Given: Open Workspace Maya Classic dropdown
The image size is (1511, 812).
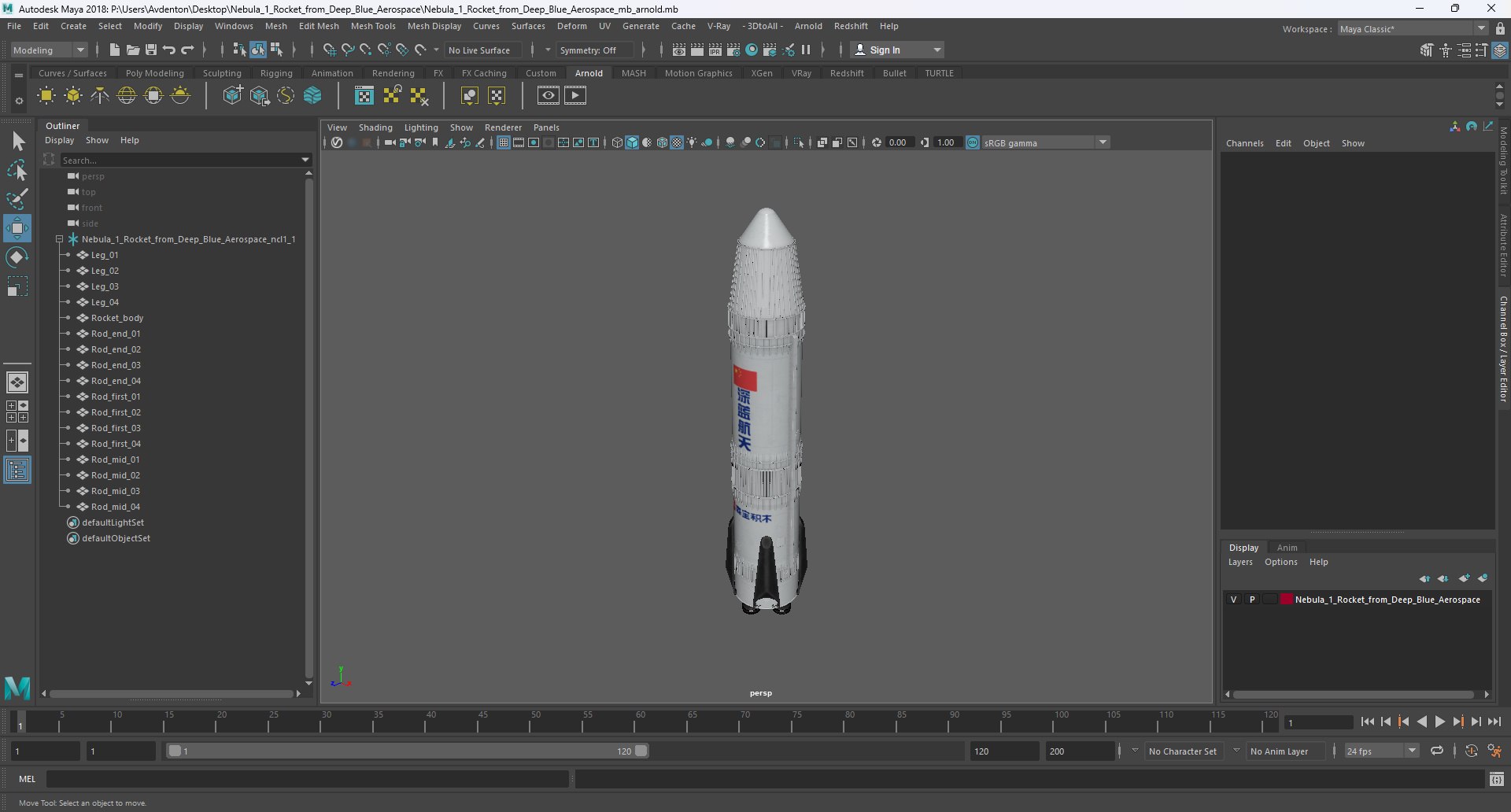Looking at the screenshot, I should [1413, 29].
